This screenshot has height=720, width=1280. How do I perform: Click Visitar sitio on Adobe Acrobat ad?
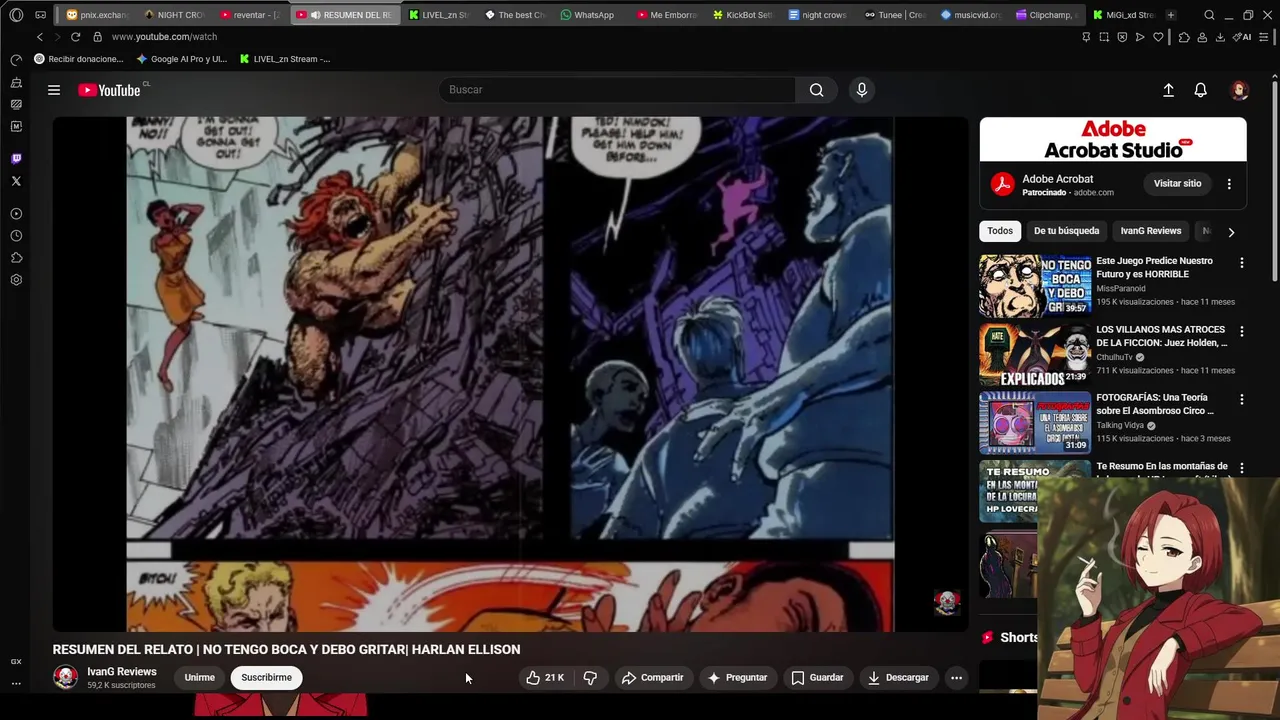coord(1177,184)
